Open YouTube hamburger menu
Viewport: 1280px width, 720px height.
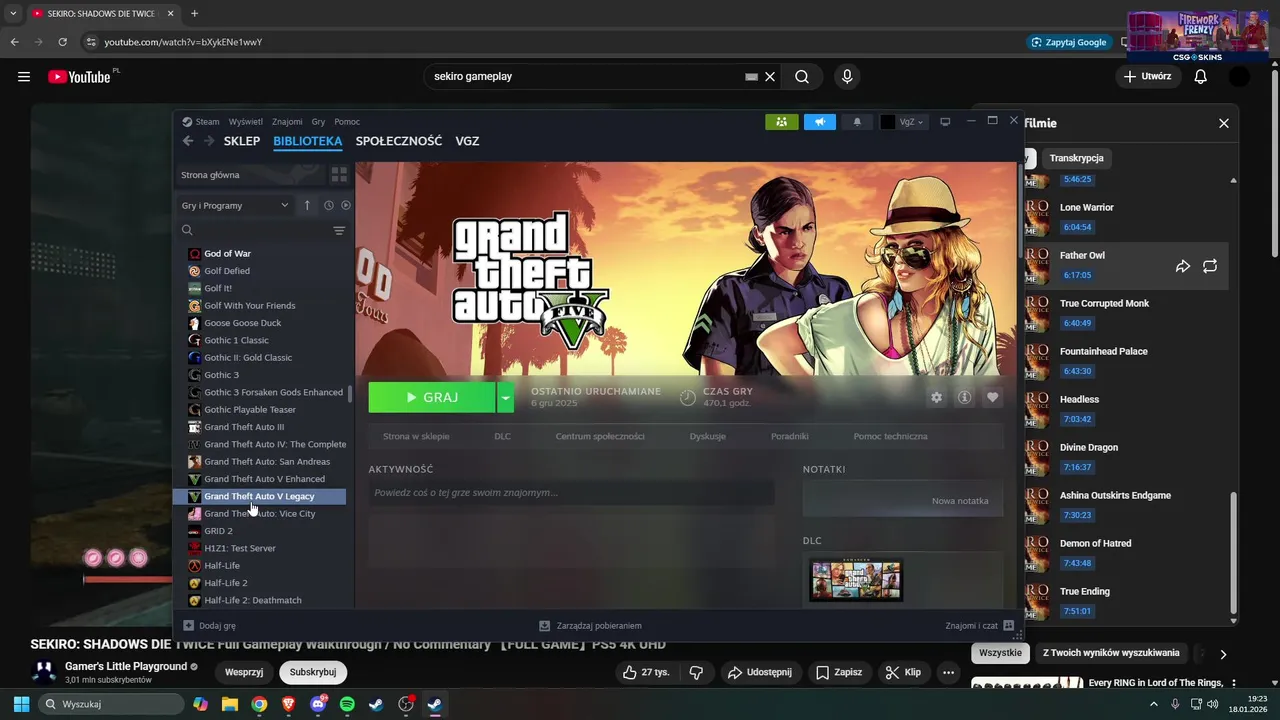[24, 76]
